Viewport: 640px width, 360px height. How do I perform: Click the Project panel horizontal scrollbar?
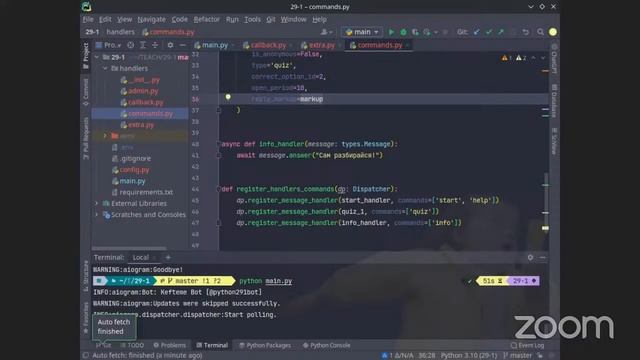coord(129,248)
